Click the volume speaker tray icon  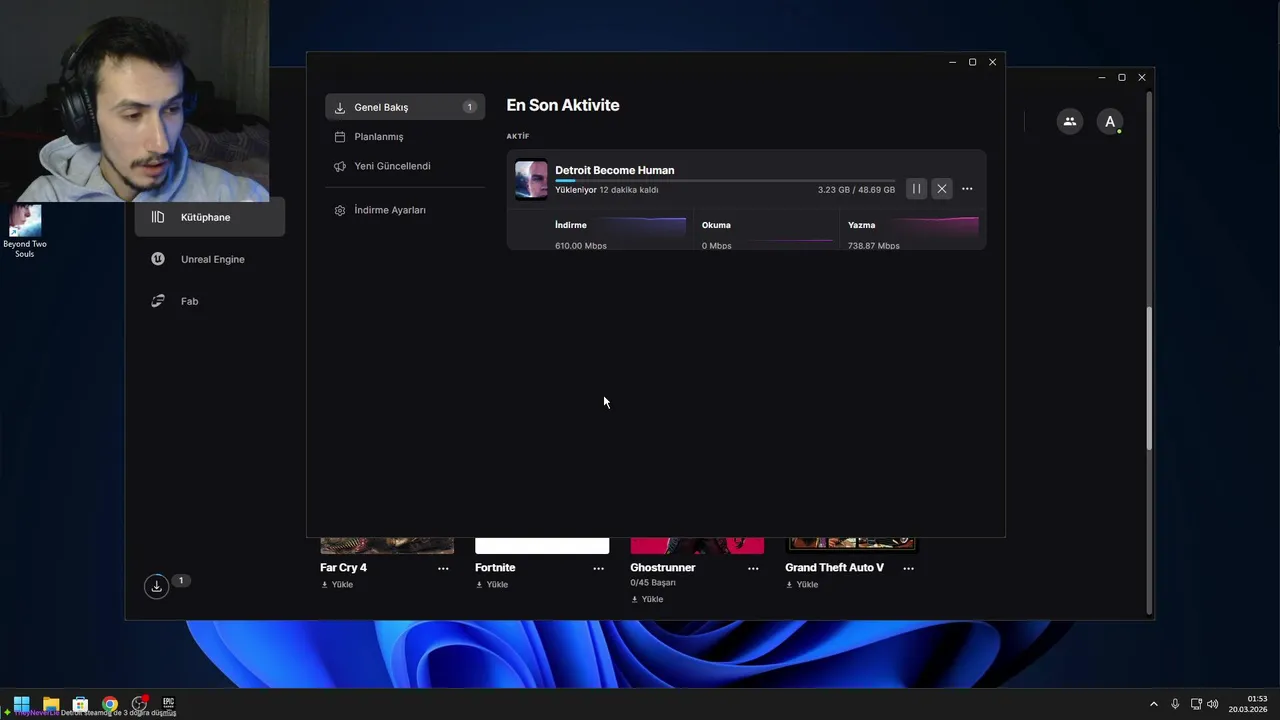click(1213, 704)
